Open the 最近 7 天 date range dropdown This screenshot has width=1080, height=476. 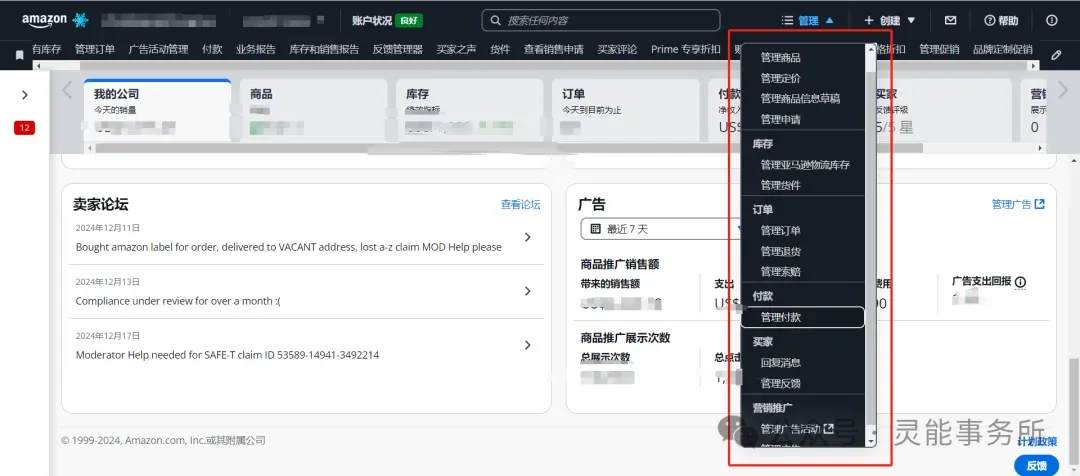(661, 229)
